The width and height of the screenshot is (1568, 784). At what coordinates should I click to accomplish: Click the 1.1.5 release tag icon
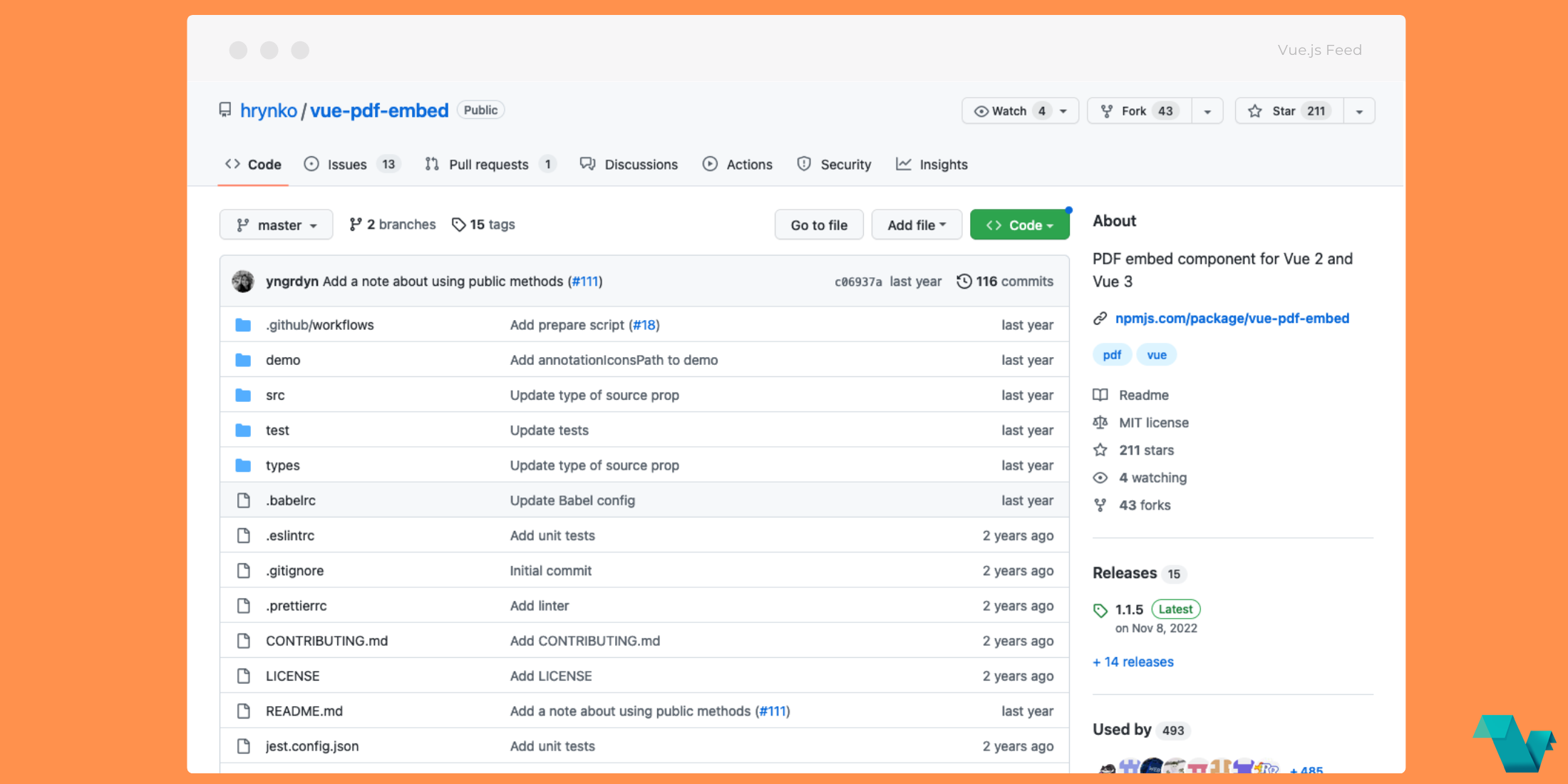[1100, 610]
